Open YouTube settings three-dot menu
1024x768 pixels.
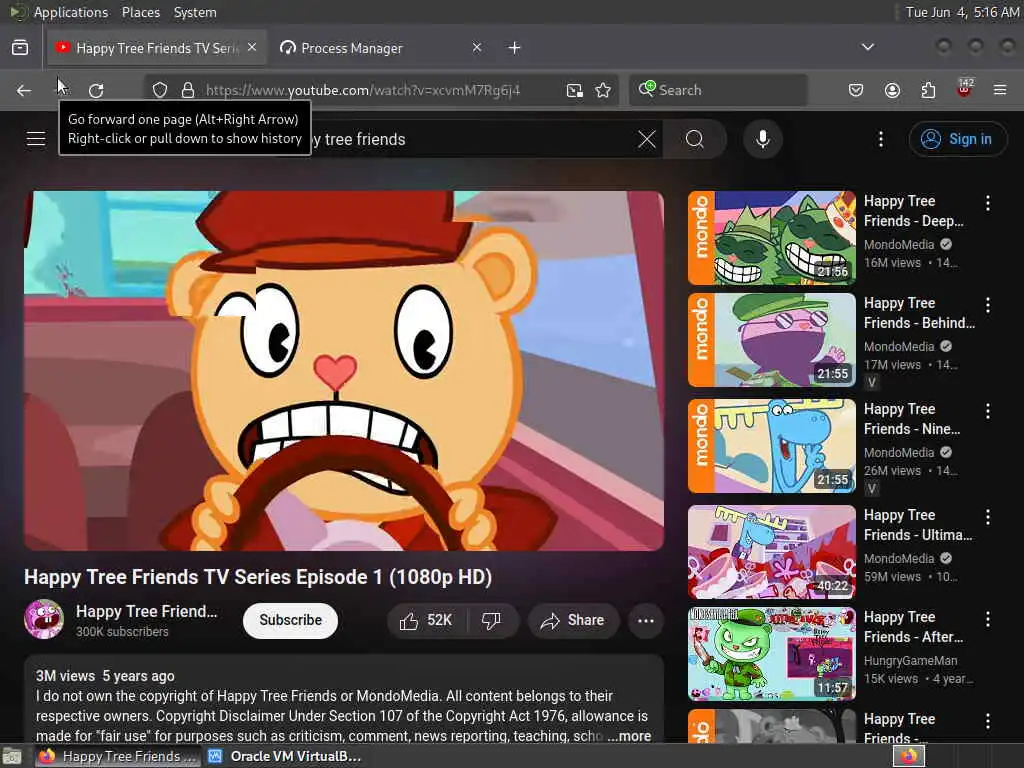click(x=881, y=139)
